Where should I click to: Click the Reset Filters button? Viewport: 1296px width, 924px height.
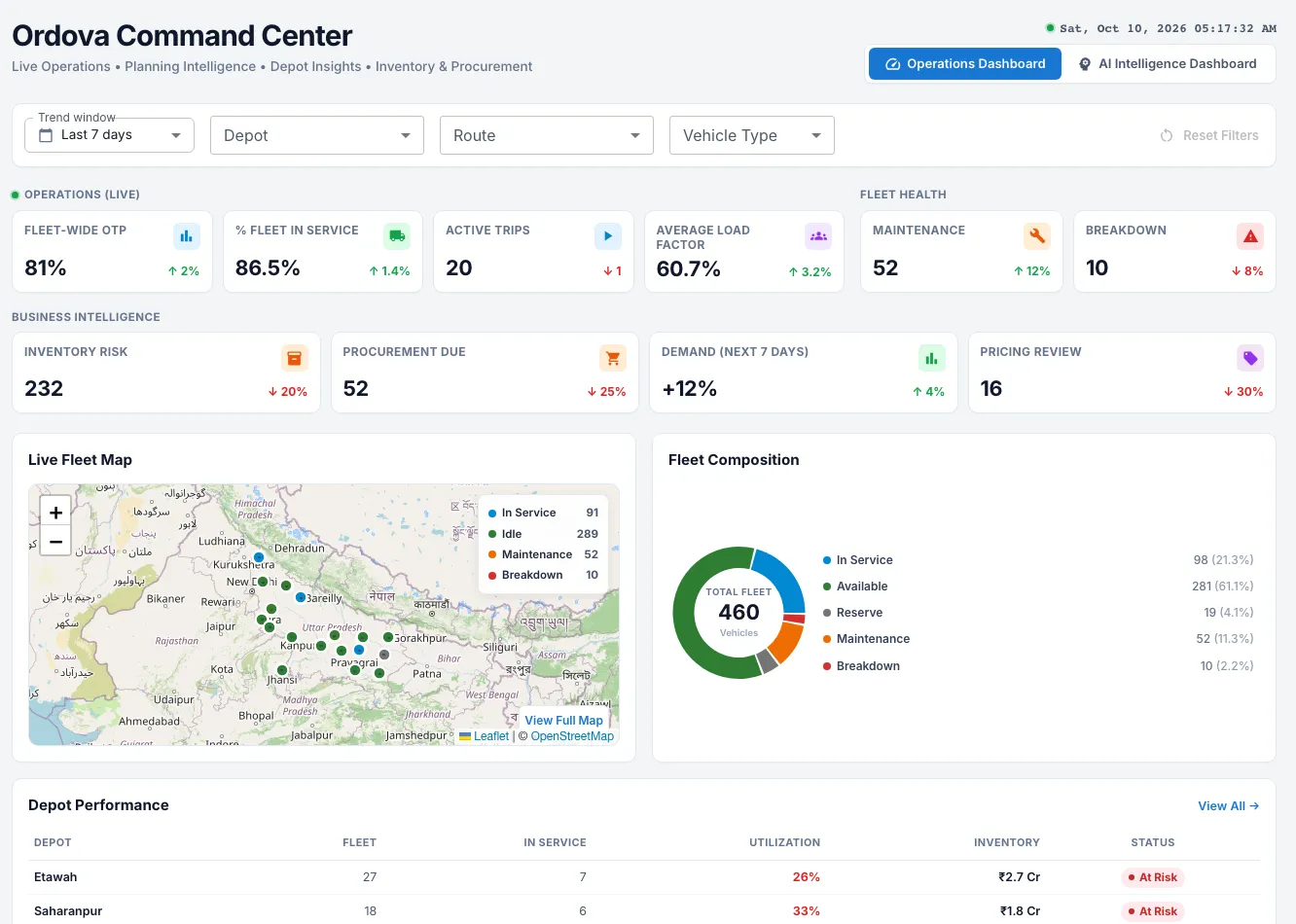[1209, 135]
